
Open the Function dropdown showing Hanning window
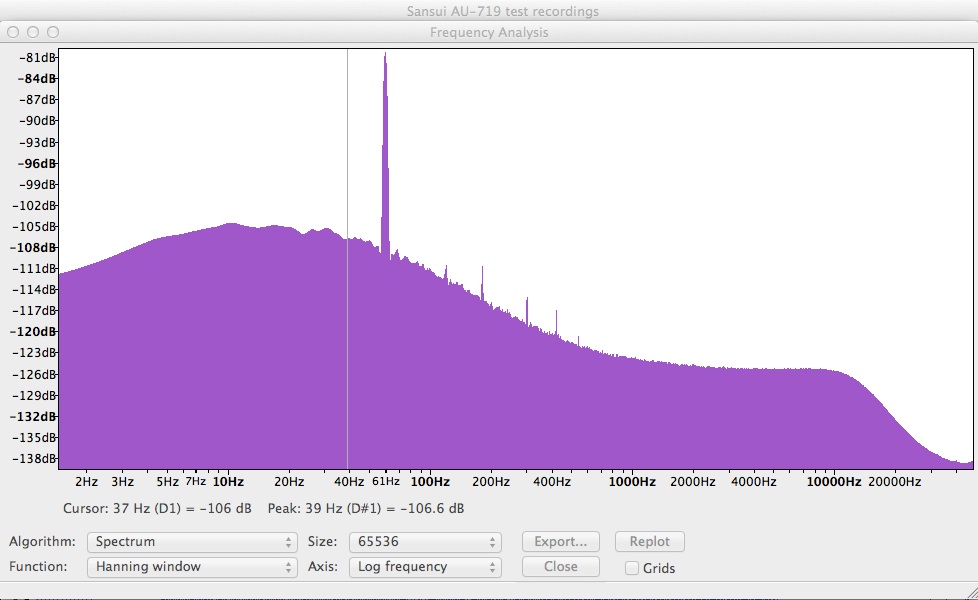192,566
